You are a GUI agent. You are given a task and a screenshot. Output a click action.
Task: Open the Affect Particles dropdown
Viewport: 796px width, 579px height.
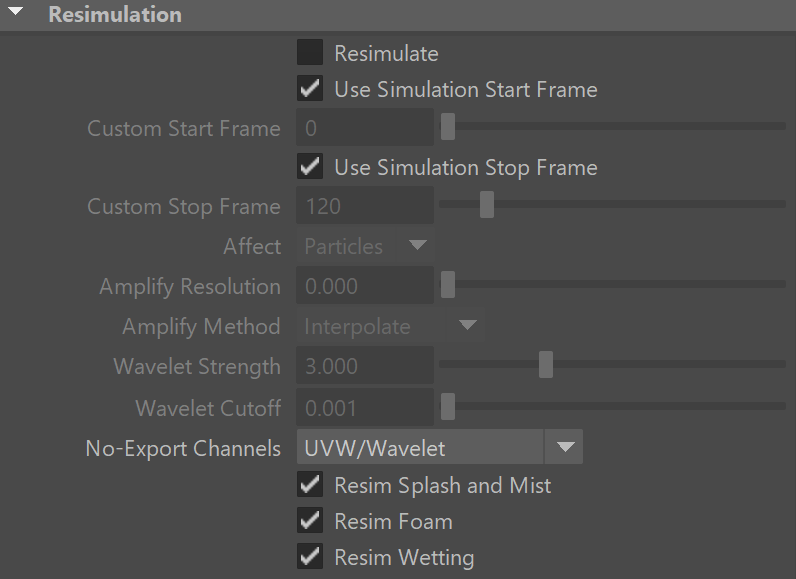coord(365,246)
